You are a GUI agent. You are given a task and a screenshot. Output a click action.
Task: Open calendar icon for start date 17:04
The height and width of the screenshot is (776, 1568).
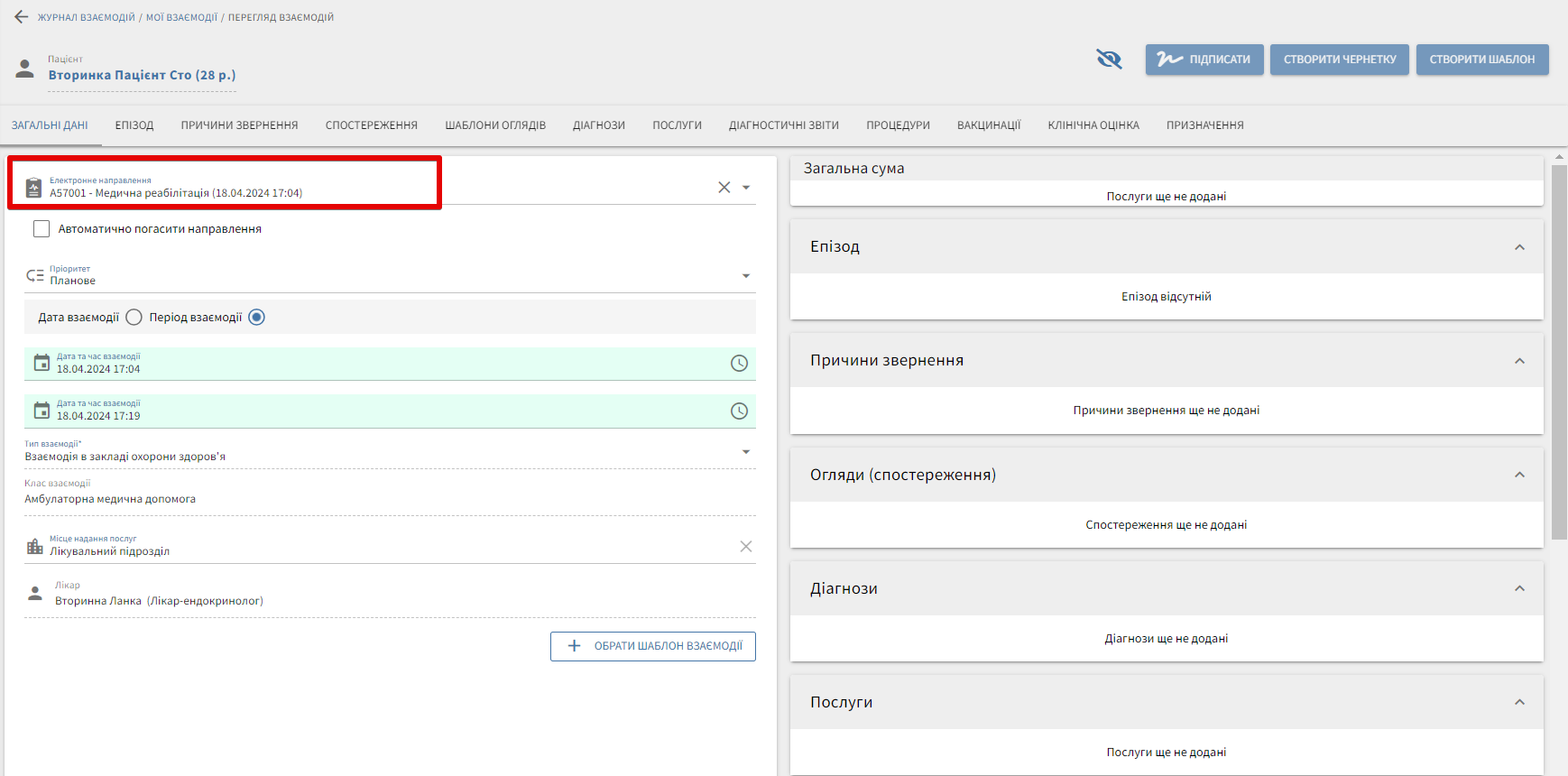point(42,363)
